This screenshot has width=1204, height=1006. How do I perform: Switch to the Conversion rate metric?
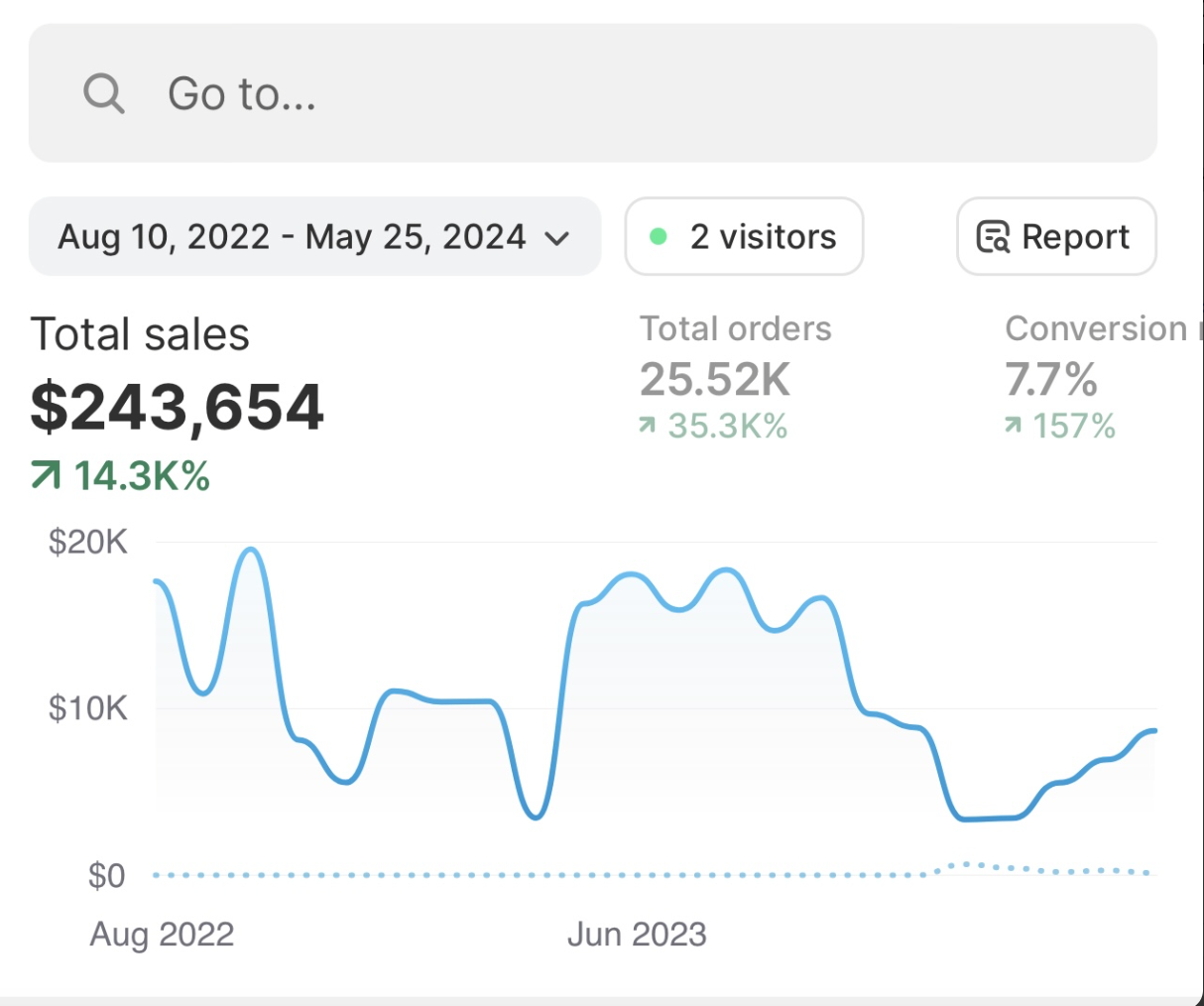pyautogui.click(x=1096, y=328)
